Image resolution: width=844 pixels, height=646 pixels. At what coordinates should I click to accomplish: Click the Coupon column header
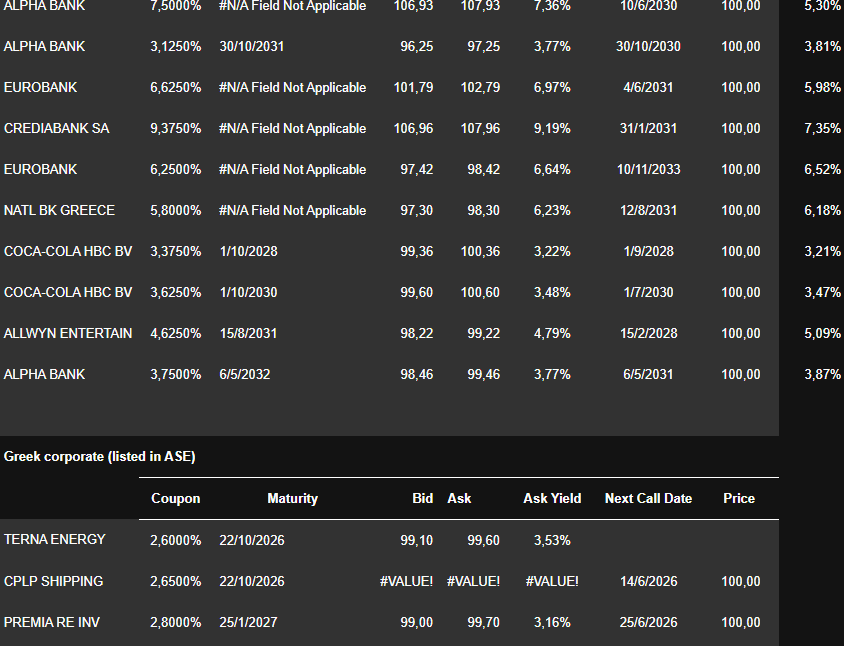pos(175,498)
